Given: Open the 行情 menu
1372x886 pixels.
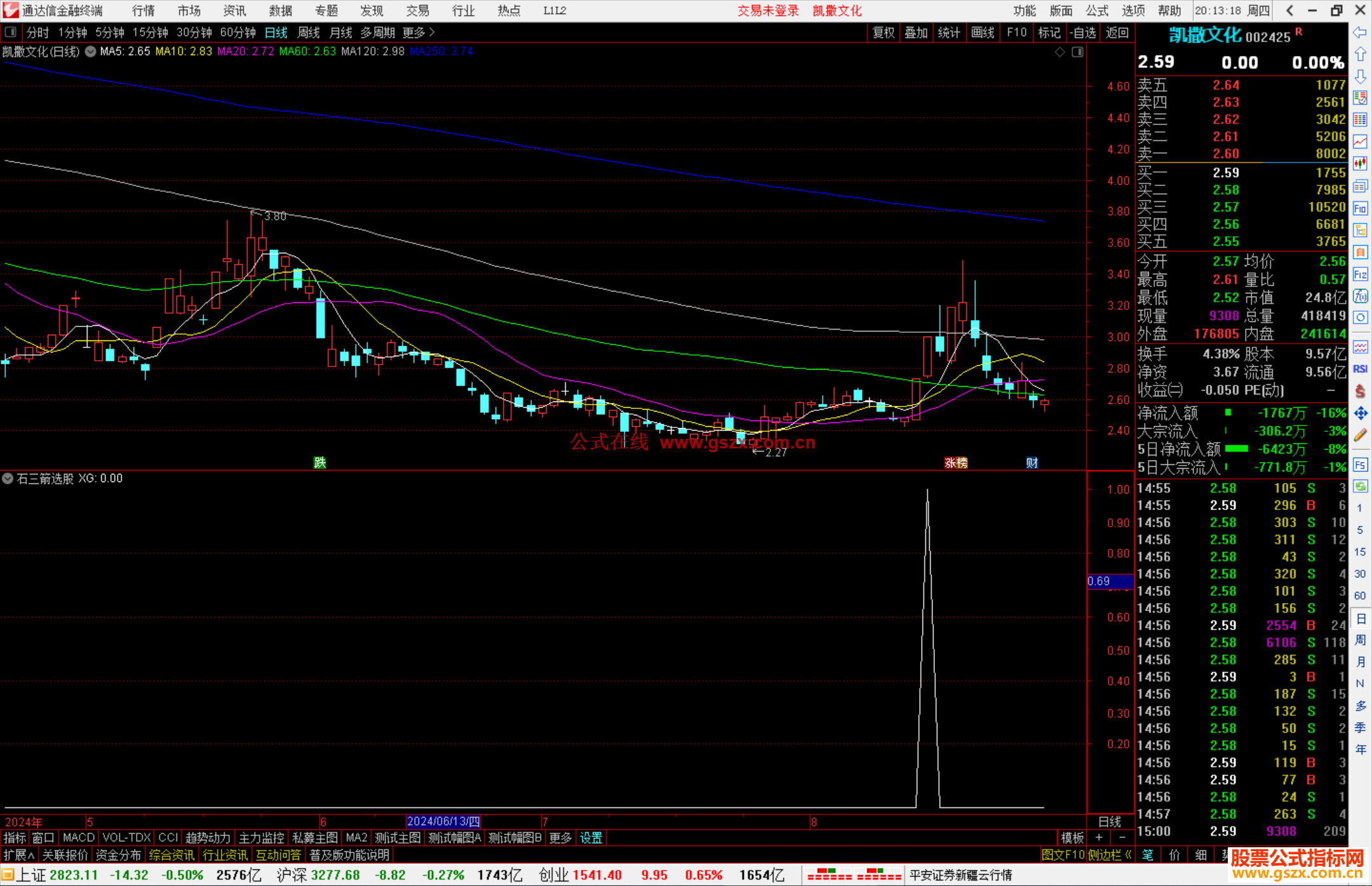Looking at the screenshot, I should (x=144, y=11).
